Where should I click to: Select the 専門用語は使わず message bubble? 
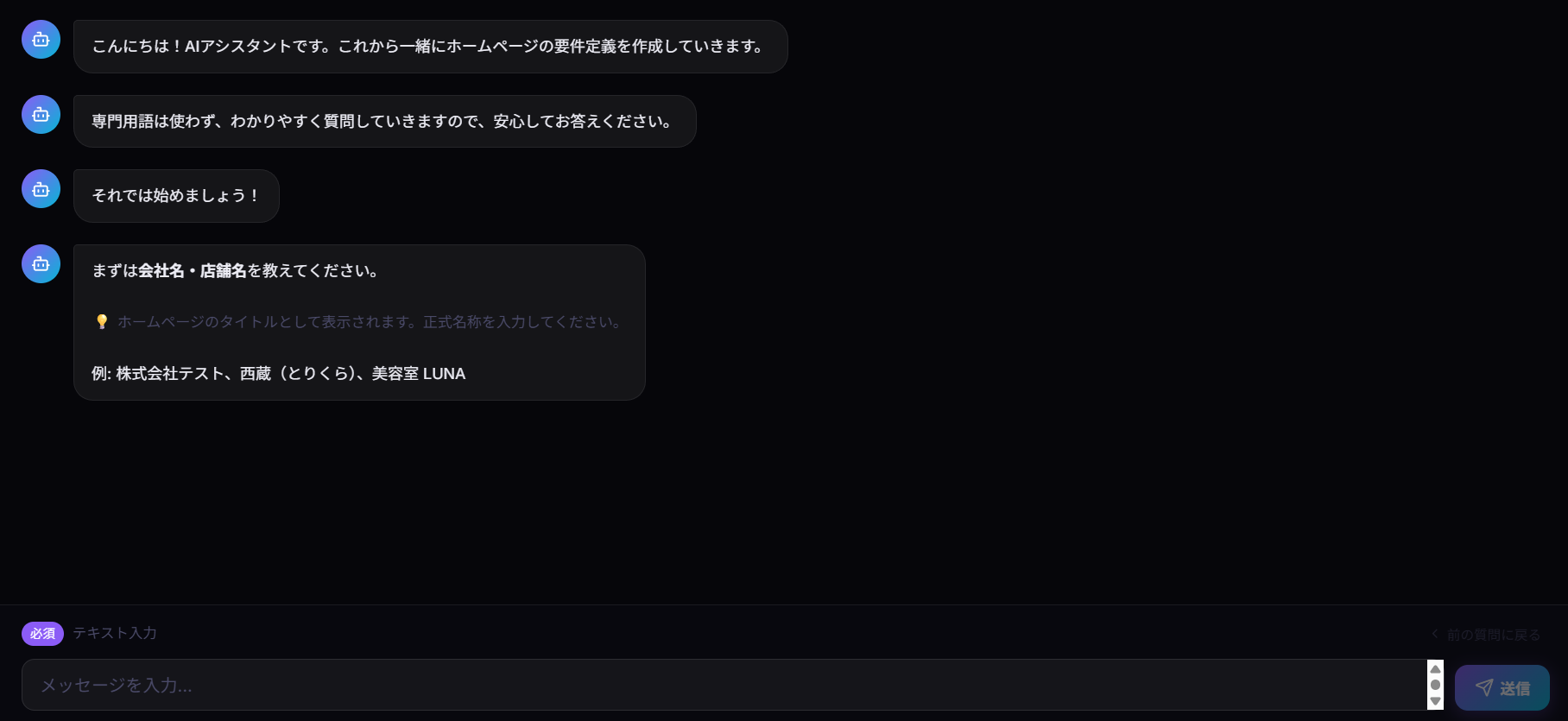[383, 121]
